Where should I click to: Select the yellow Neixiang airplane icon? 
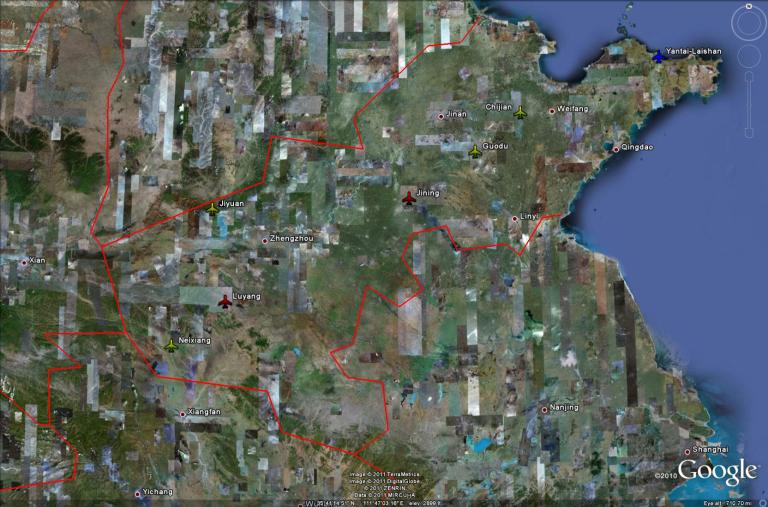(171, 345)
